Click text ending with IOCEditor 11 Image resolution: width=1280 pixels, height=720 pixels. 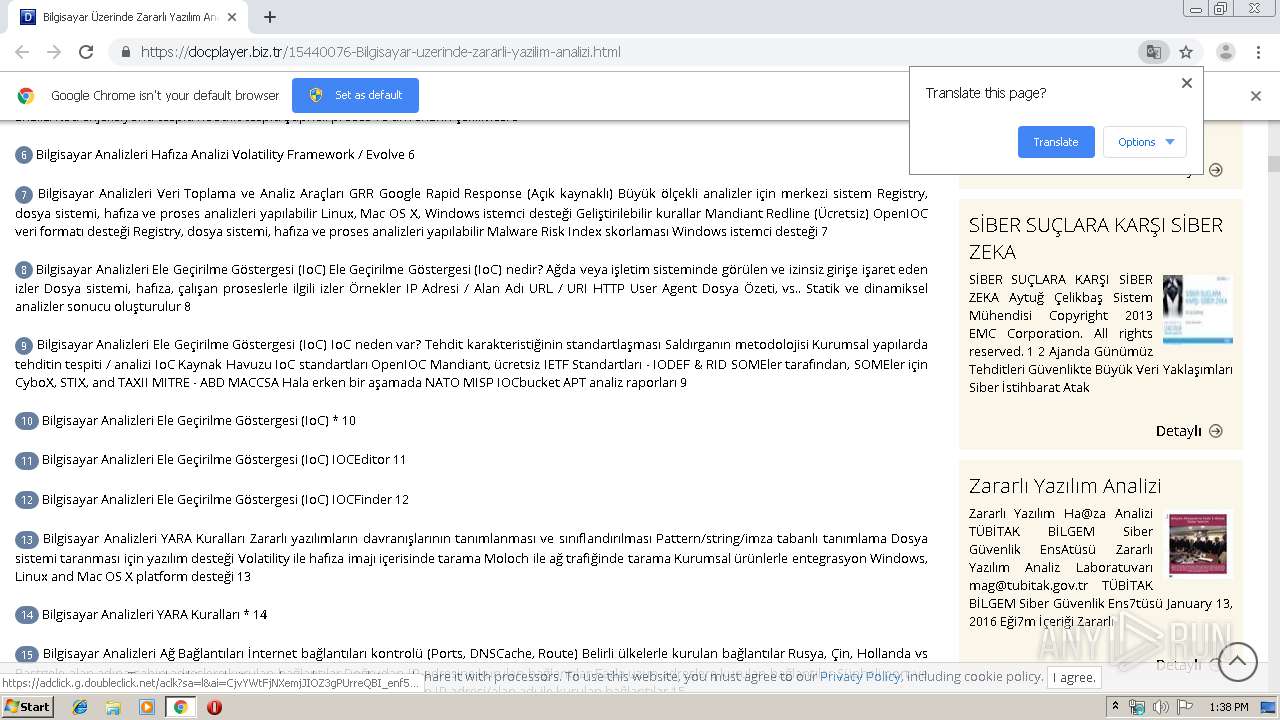[224, 460]
